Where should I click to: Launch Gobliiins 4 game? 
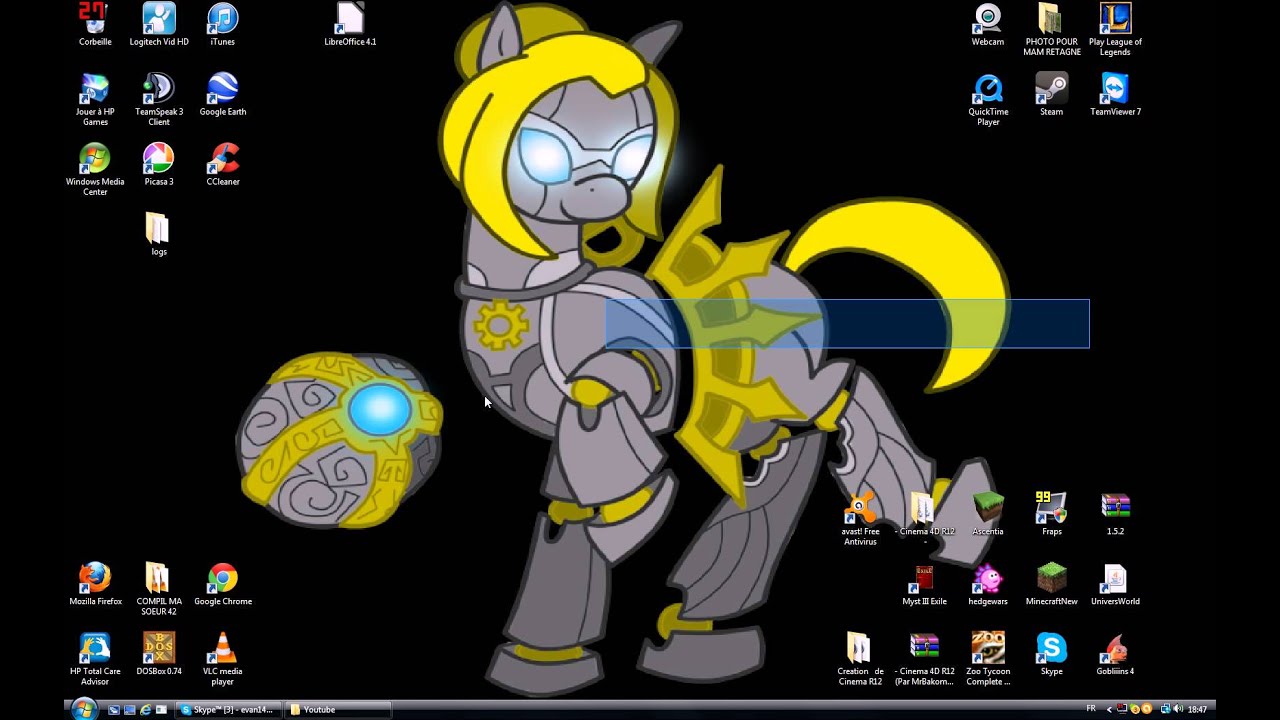[1115, 655]
